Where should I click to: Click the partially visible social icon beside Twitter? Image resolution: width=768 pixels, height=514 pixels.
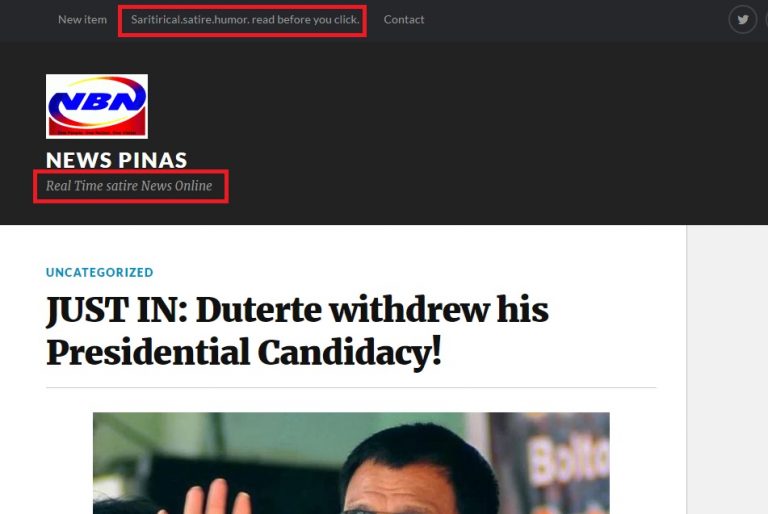coord(766,20)
